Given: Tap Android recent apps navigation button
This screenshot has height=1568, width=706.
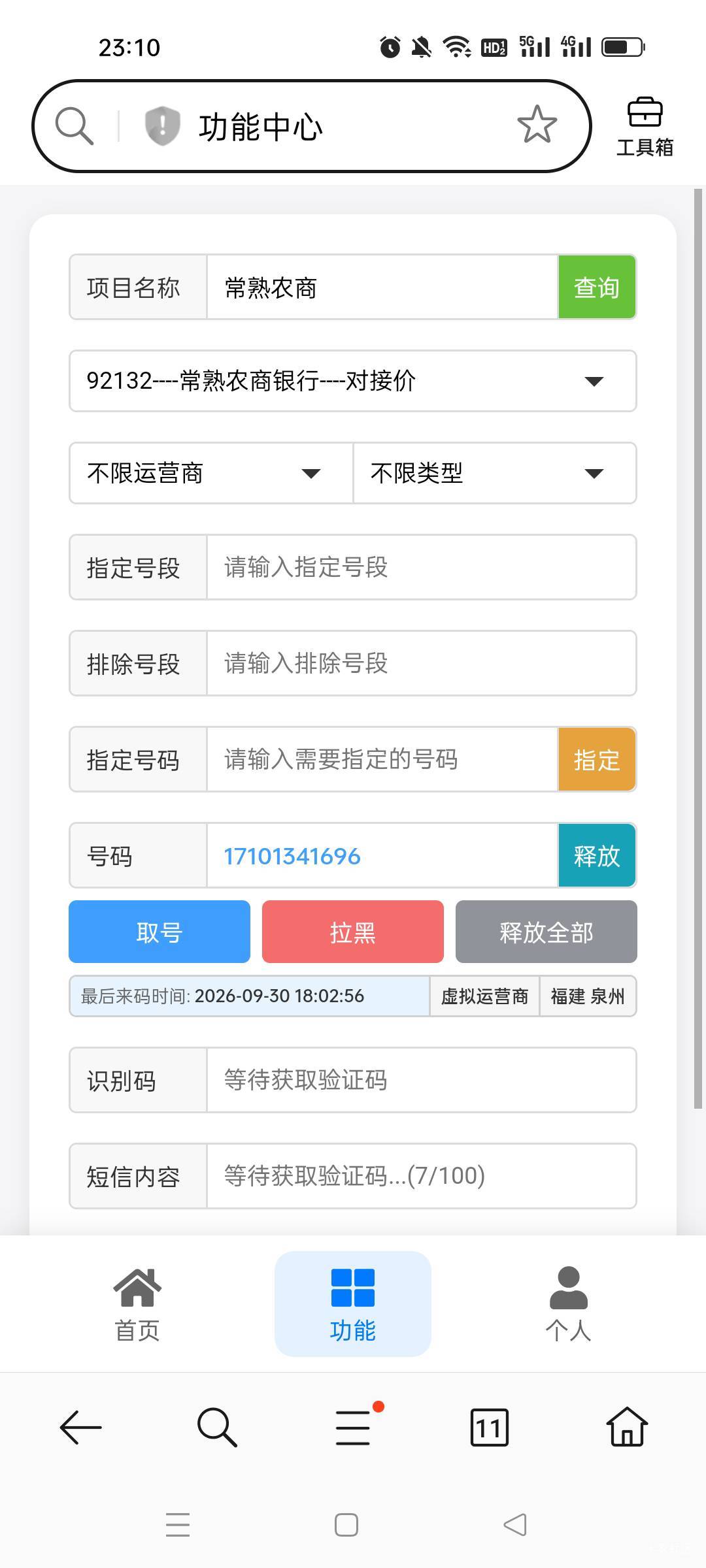Looking at the screenshot, I should pyautogui.click(x=178, y=1525).
